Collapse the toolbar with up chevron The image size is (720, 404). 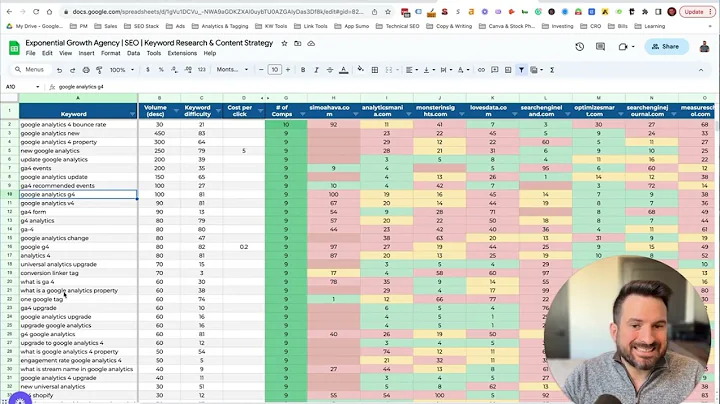701,70
